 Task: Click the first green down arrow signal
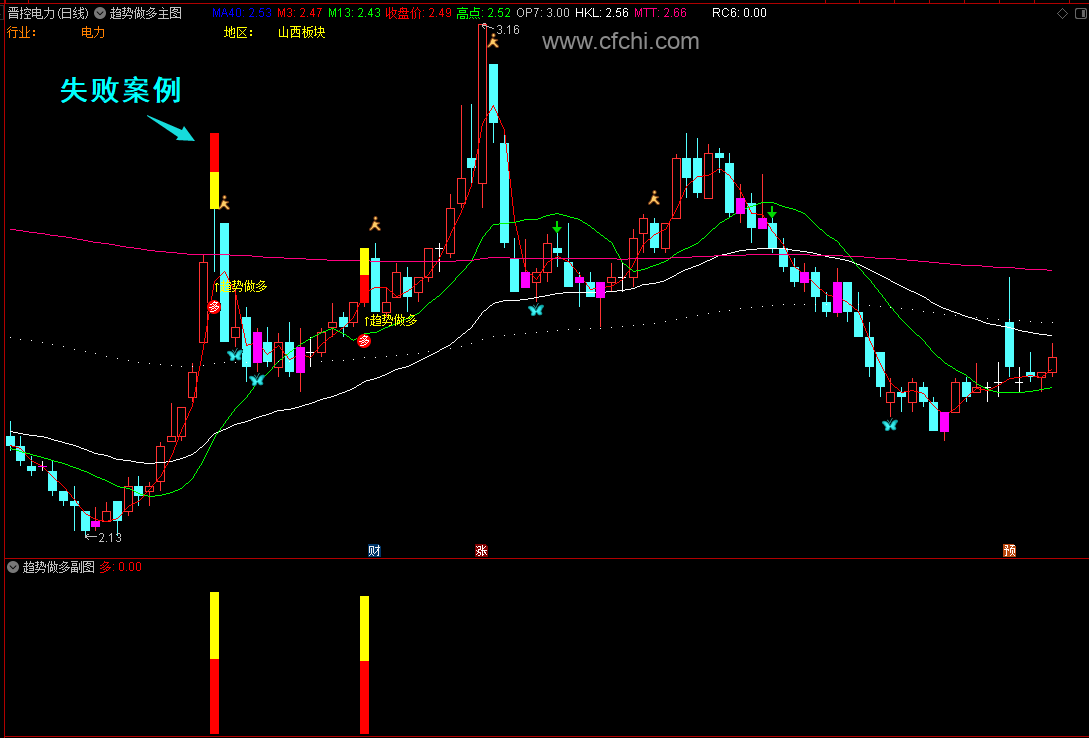point(557,227)
